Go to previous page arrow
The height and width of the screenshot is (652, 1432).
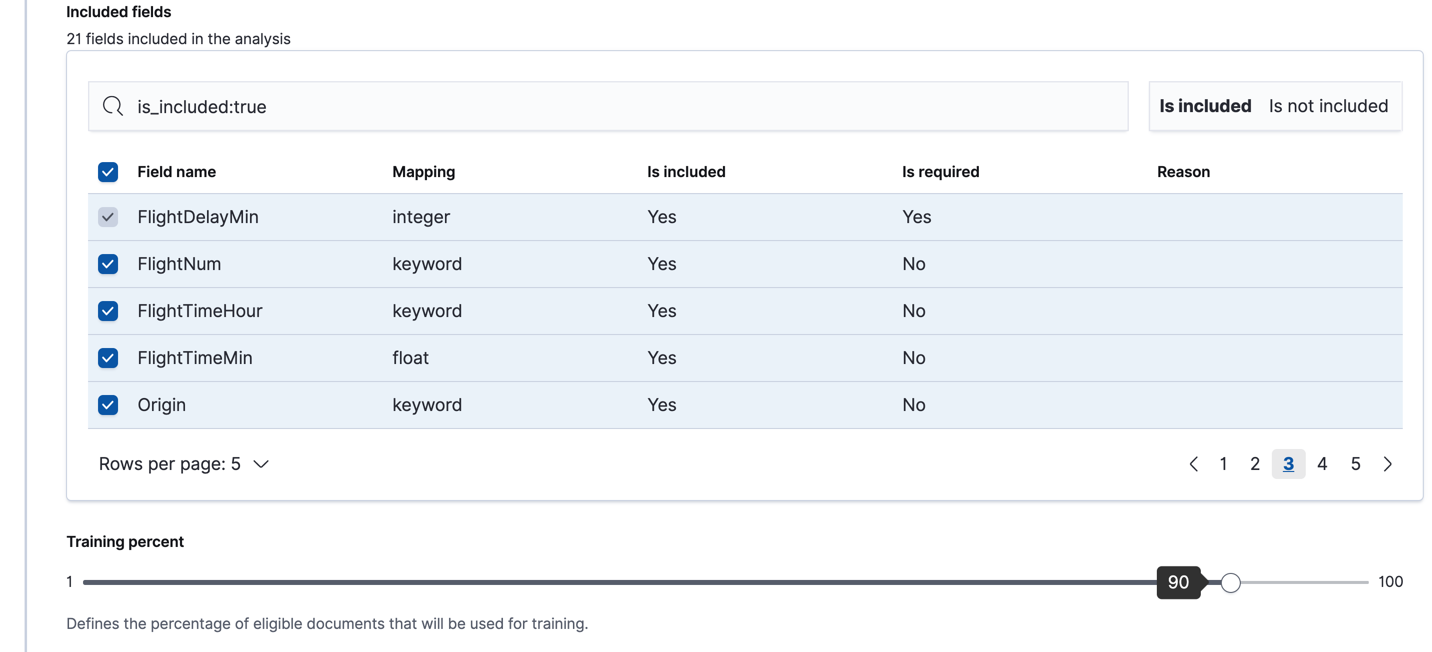click(1193, 464)
